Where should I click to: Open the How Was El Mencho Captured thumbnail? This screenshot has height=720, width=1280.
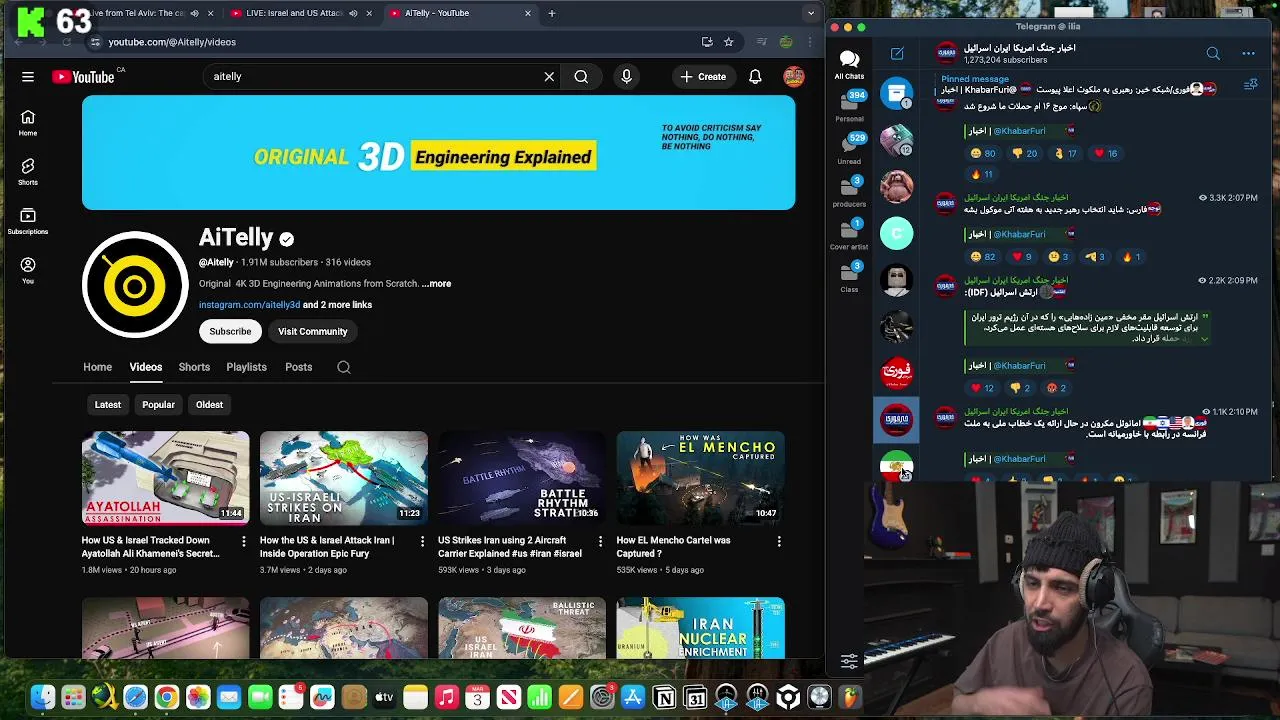click(x=701, y=477)
